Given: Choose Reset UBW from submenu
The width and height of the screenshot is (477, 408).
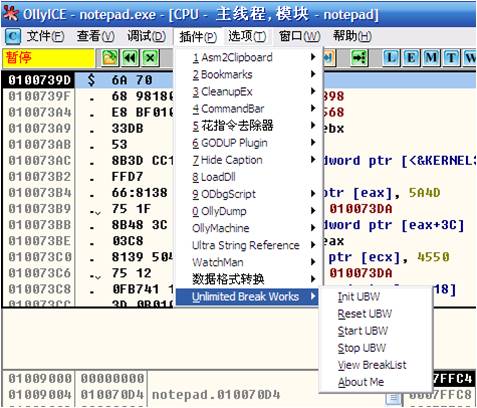Looking at the screenshot, I should click(376, 314).
